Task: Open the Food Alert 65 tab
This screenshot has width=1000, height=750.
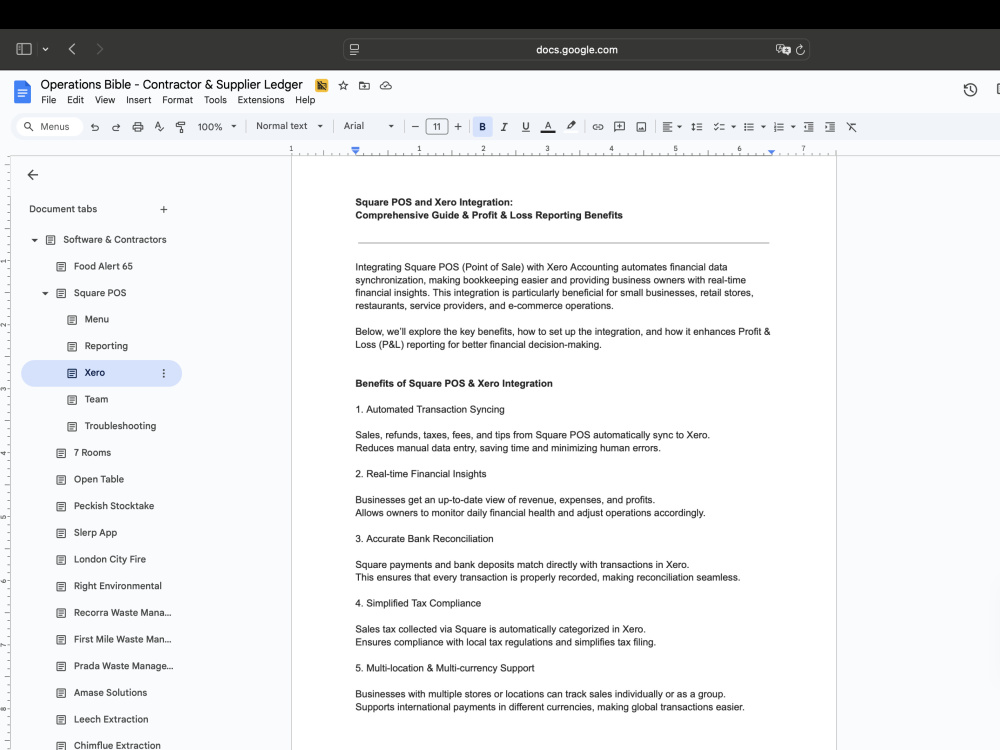Action: point(103,267)
